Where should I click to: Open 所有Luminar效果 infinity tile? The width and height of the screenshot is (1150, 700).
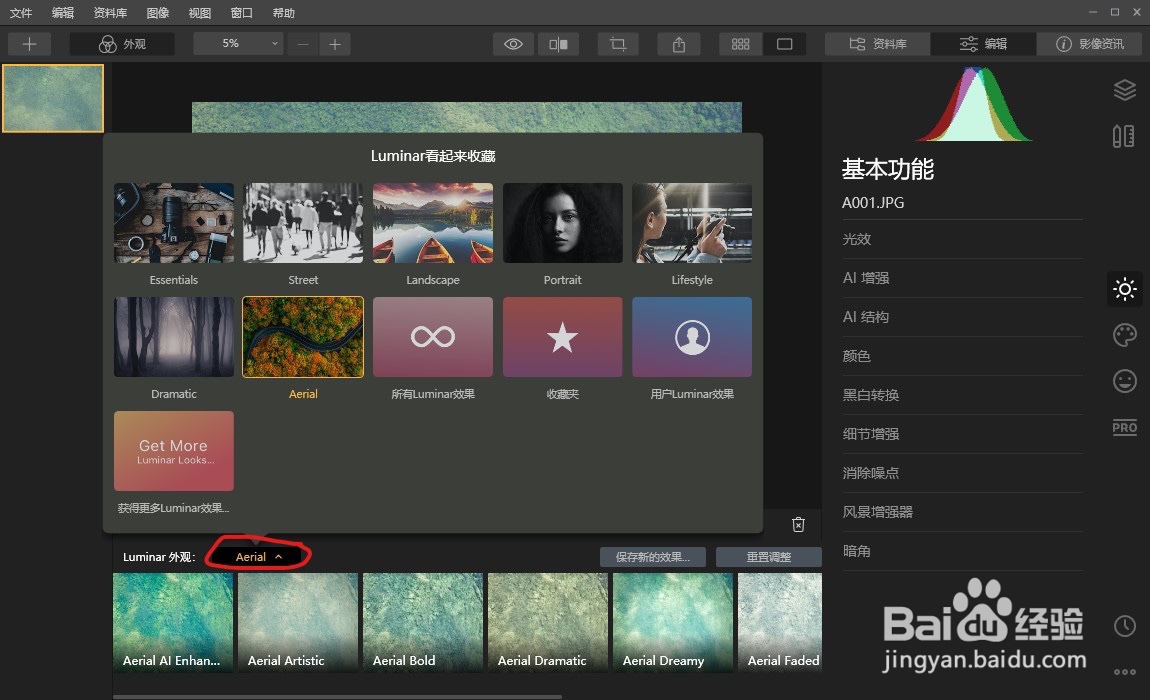[433, 337]
